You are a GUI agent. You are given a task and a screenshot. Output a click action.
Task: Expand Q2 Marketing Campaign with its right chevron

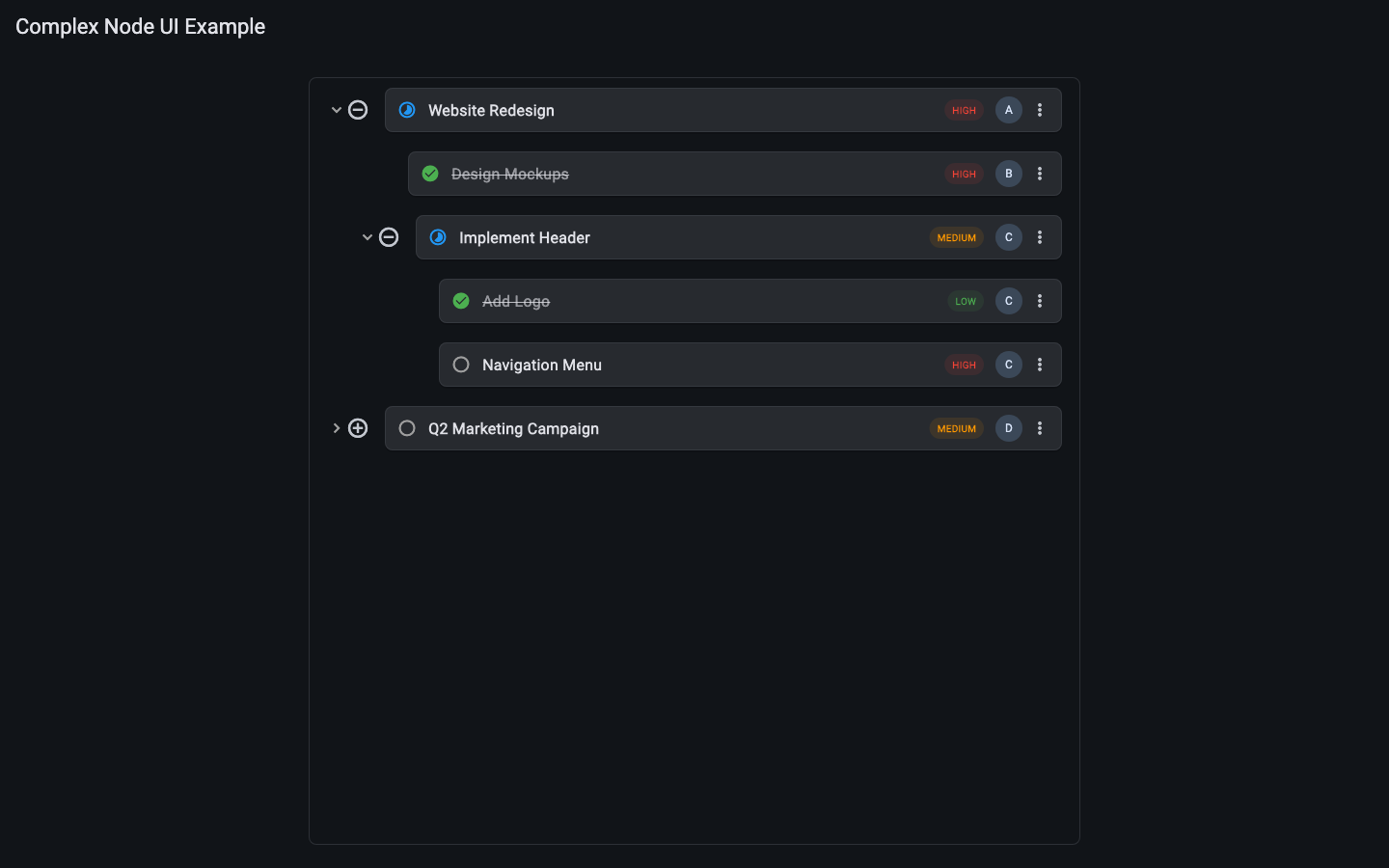(x=336, y=428)
